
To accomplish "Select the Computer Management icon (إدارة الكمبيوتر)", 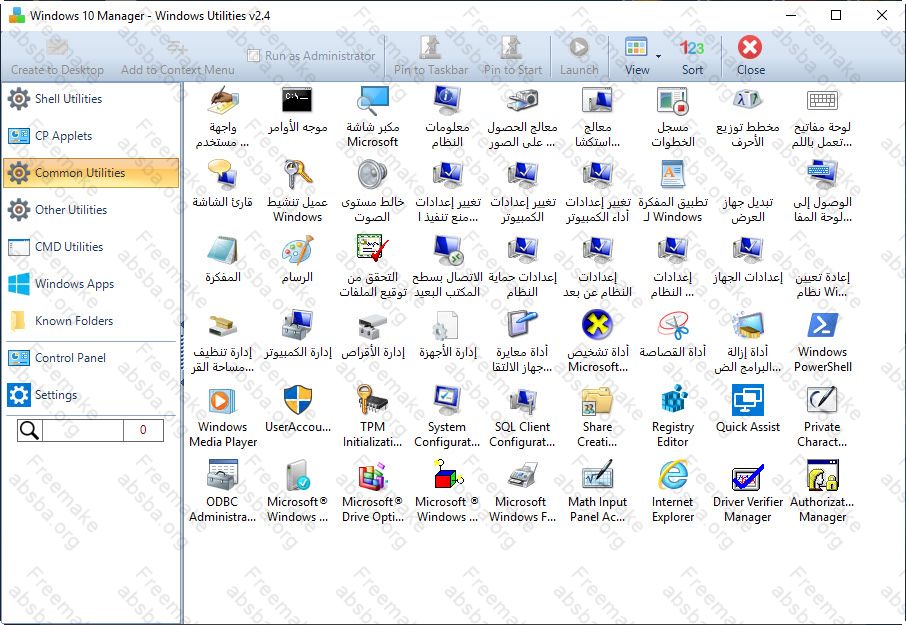I will pyautogui.click(x=298, y=325).
